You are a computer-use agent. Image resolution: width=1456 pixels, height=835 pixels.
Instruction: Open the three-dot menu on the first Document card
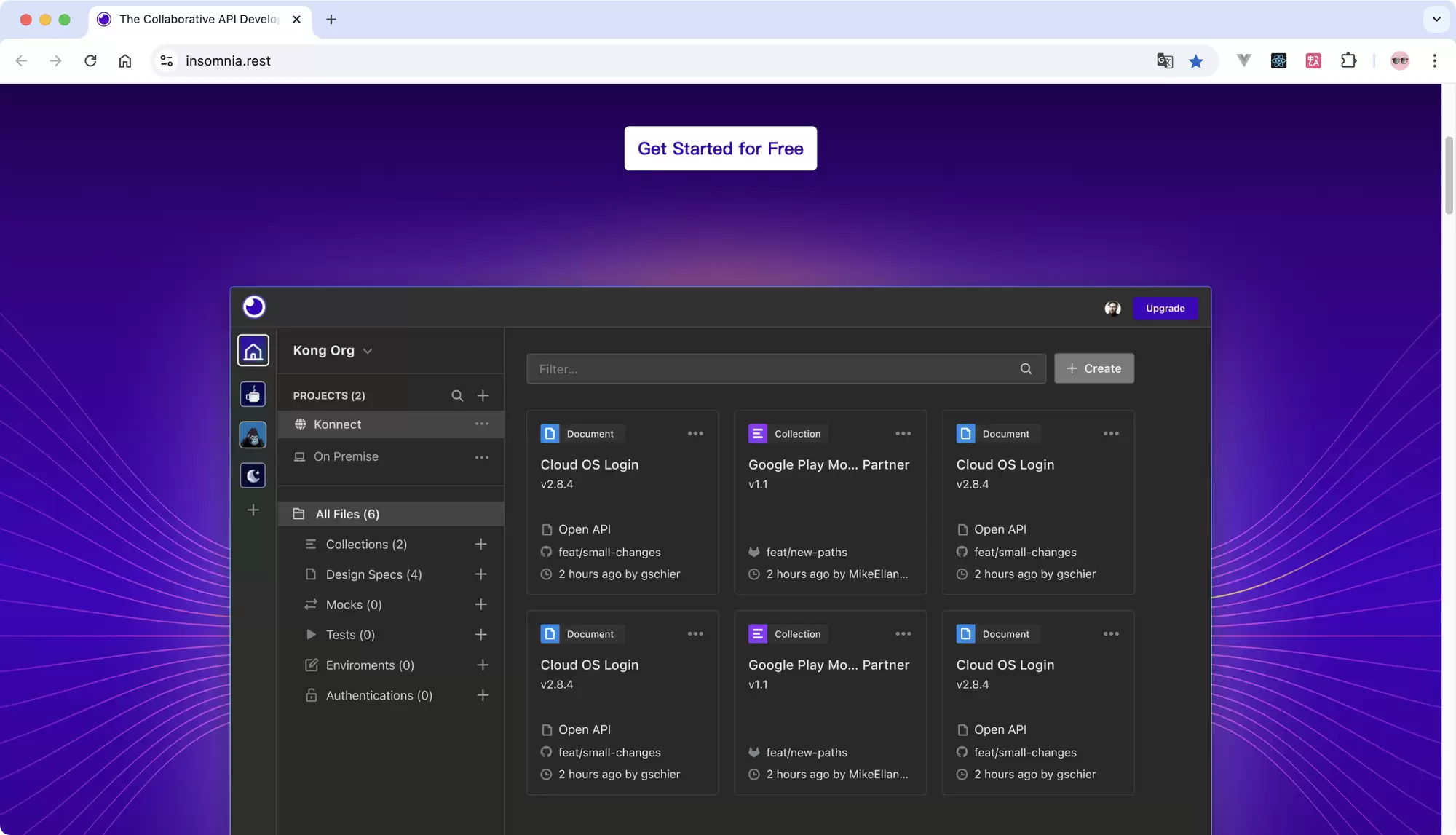(x=695, y=434)
